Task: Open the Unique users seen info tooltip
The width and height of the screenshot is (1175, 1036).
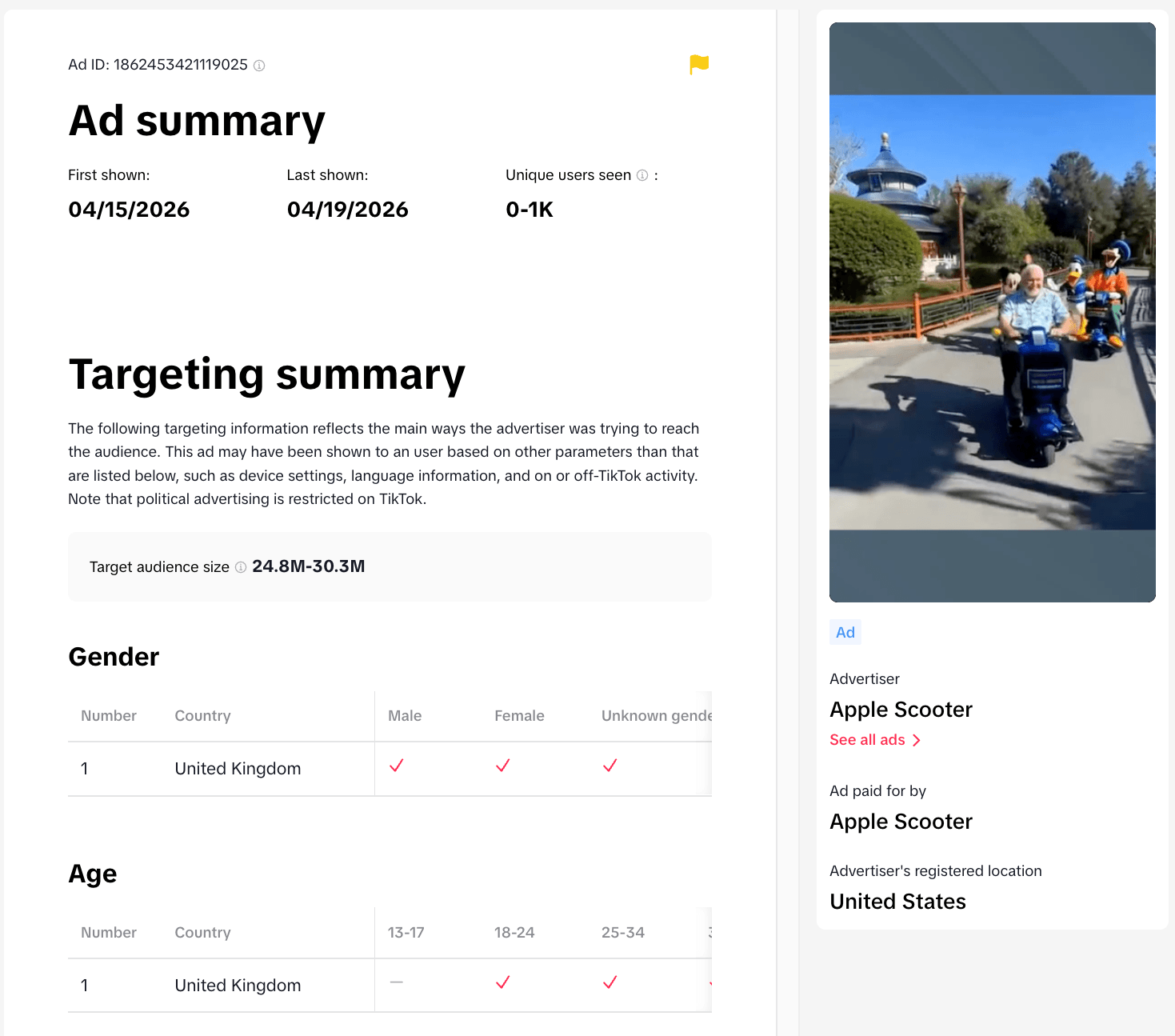Action: [x=643, y=175]
